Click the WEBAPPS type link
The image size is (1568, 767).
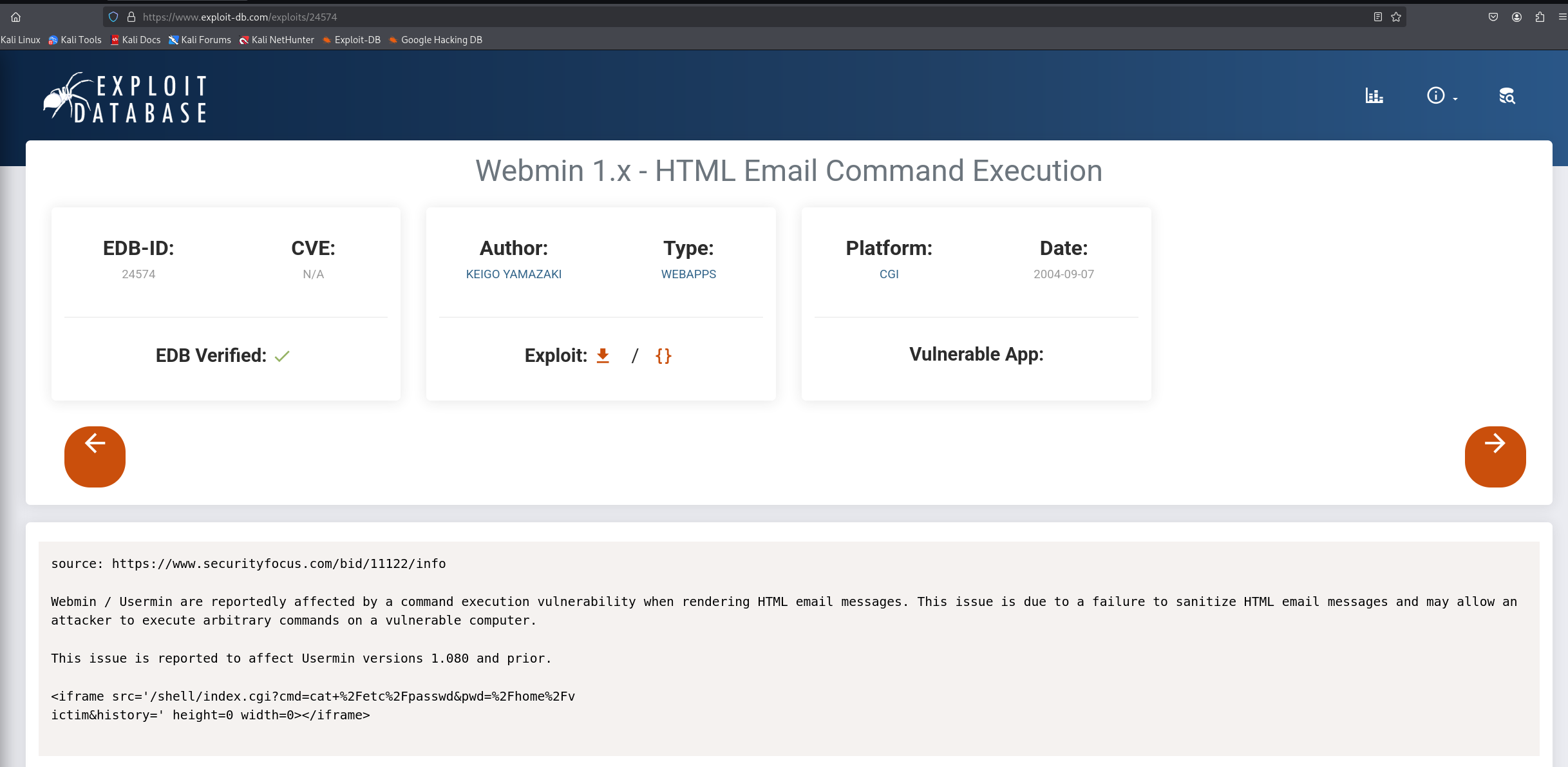click(x=688, y=274)
